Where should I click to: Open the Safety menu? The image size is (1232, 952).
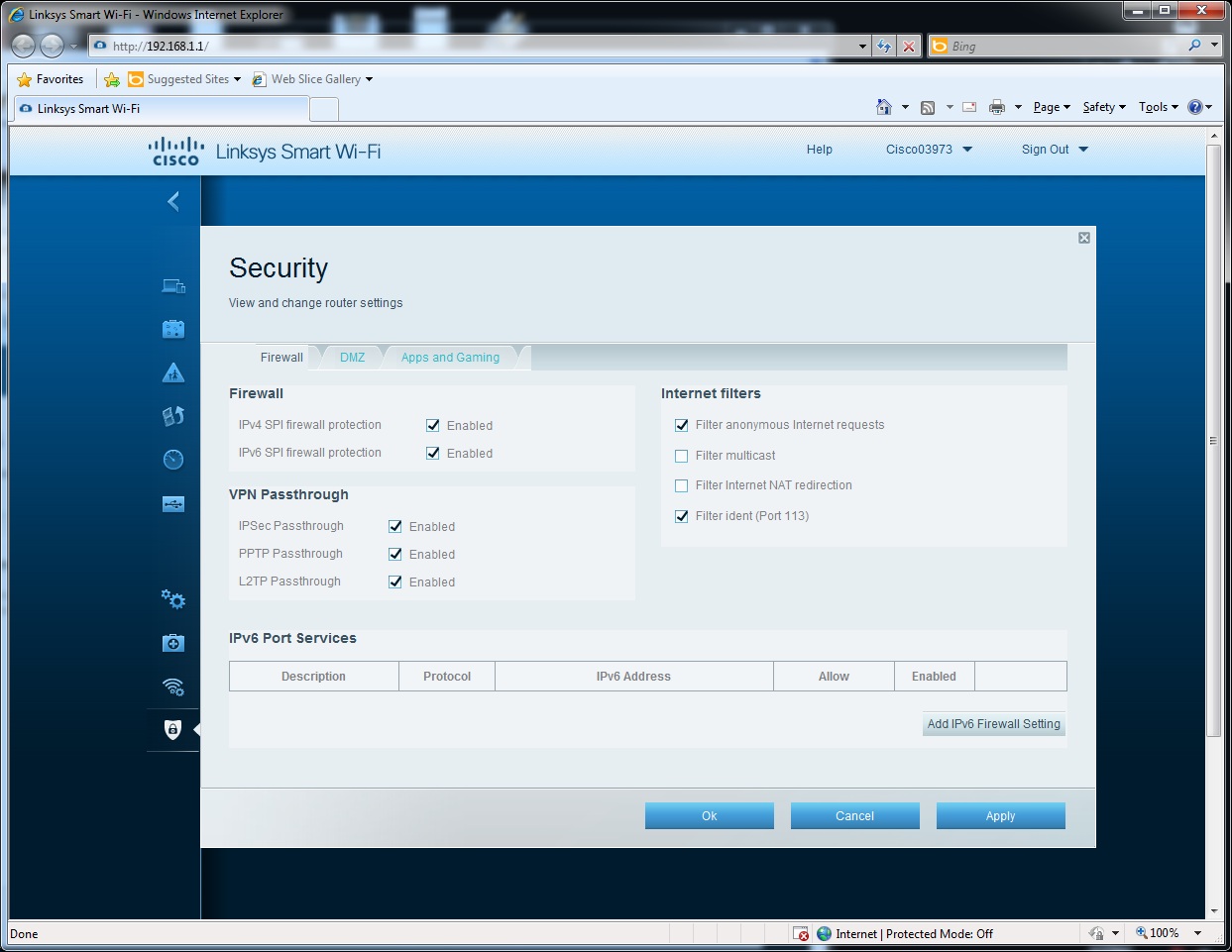coord(1104,107)
